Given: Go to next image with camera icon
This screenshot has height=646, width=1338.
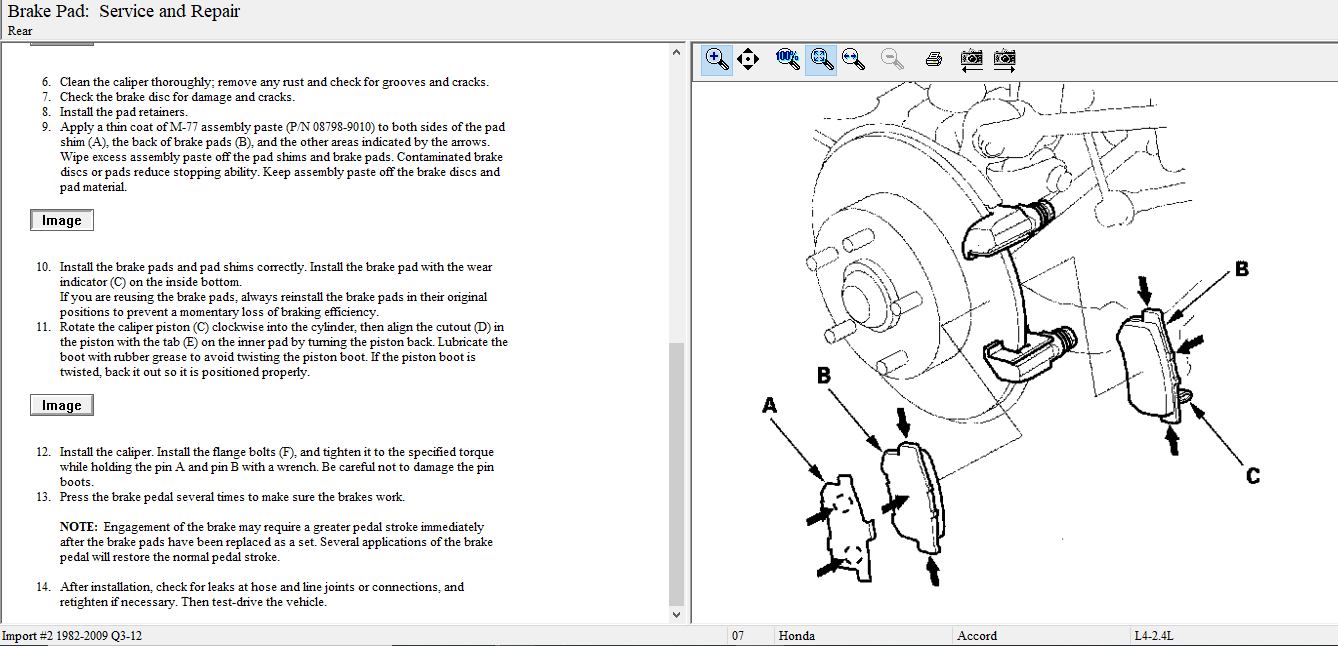Looking at the screenshot, I should 1004,59.
